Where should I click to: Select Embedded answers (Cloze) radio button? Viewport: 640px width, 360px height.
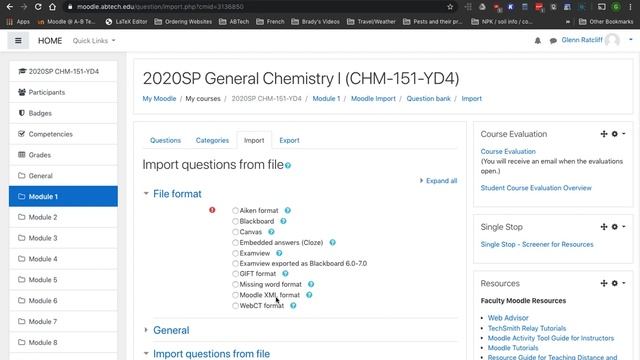tap(235, 242)
